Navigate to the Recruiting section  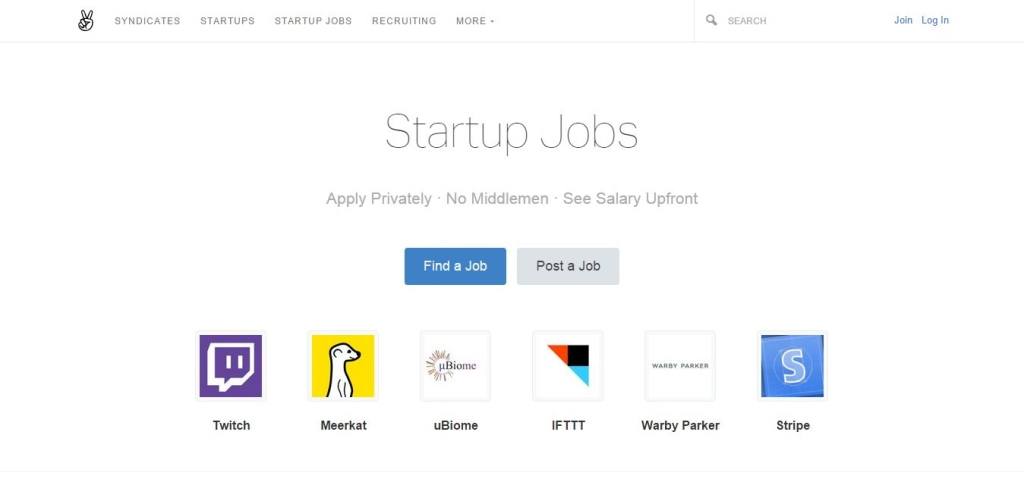click(x=404, y=21)
